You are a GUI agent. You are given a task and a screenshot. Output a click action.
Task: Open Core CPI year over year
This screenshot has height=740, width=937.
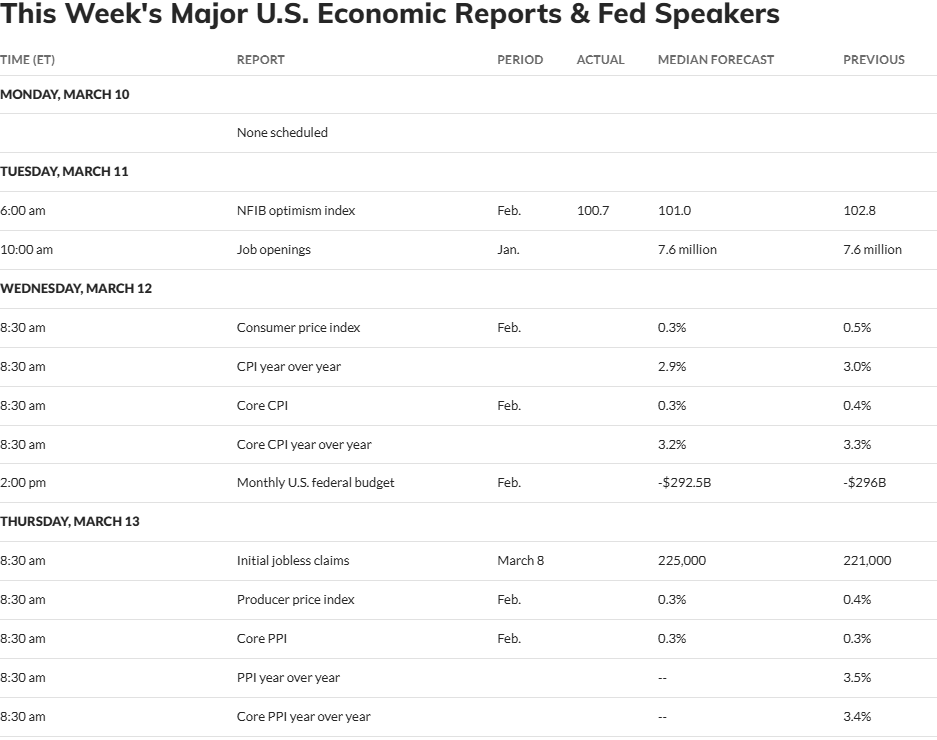304,444
